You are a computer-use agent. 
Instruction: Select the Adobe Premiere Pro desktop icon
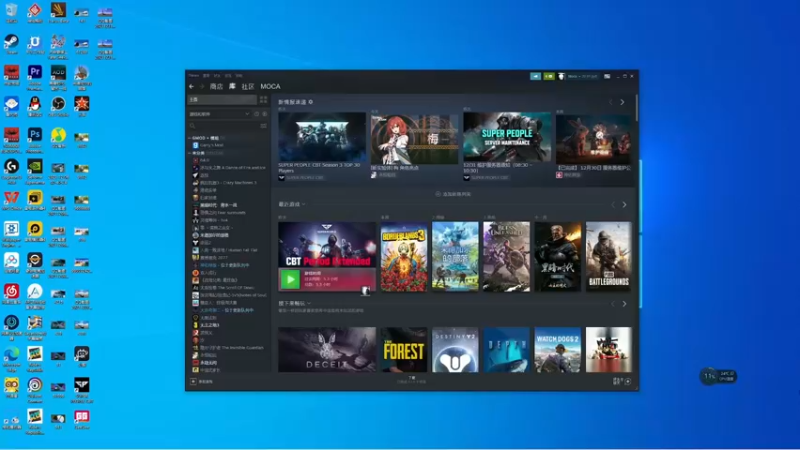point(35,77)
